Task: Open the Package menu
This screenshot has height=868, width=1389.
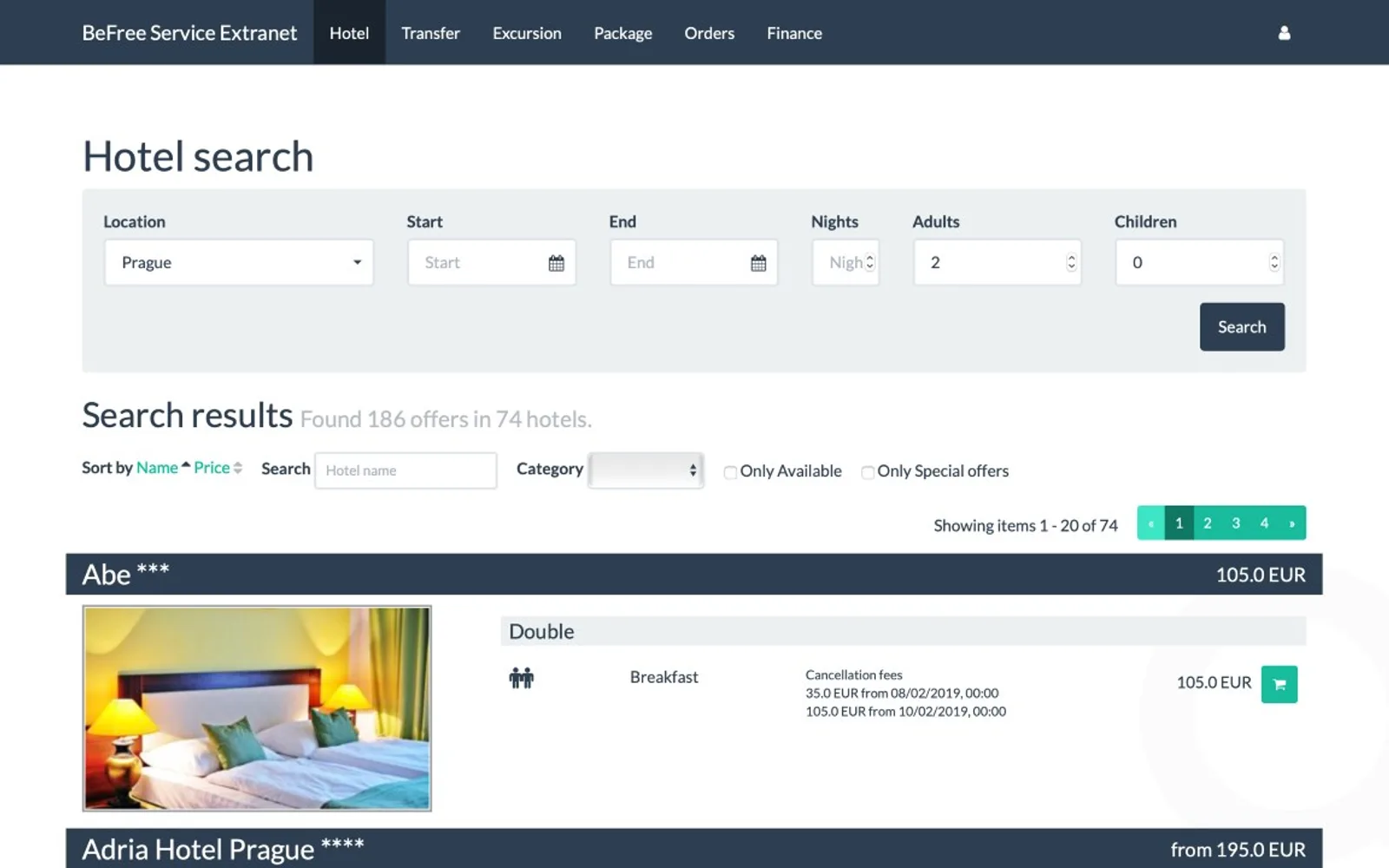Action: (x=623, y=33)
